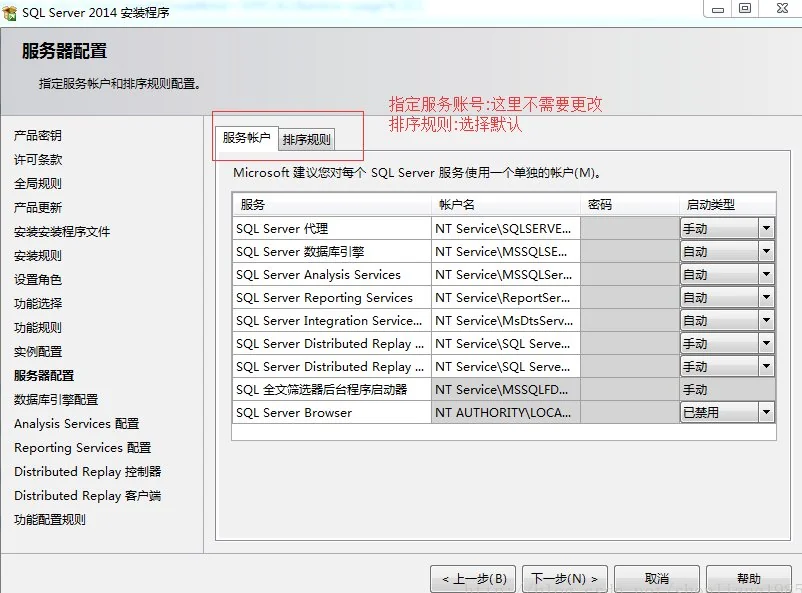Open 帮助 for this setup page
Image resolution: width=802 pixels, height=593 pixels.
(x=748, y=578)
